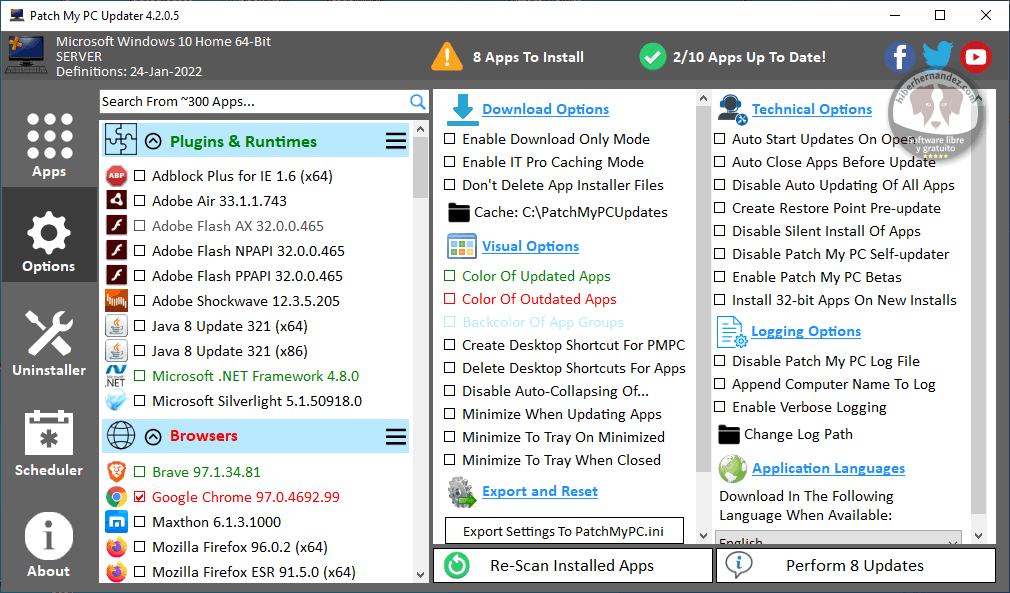Viewport: 1010px width, 593px height.
Task: Click the Visual Options grid icon
Action: click(x=461, y=247)
